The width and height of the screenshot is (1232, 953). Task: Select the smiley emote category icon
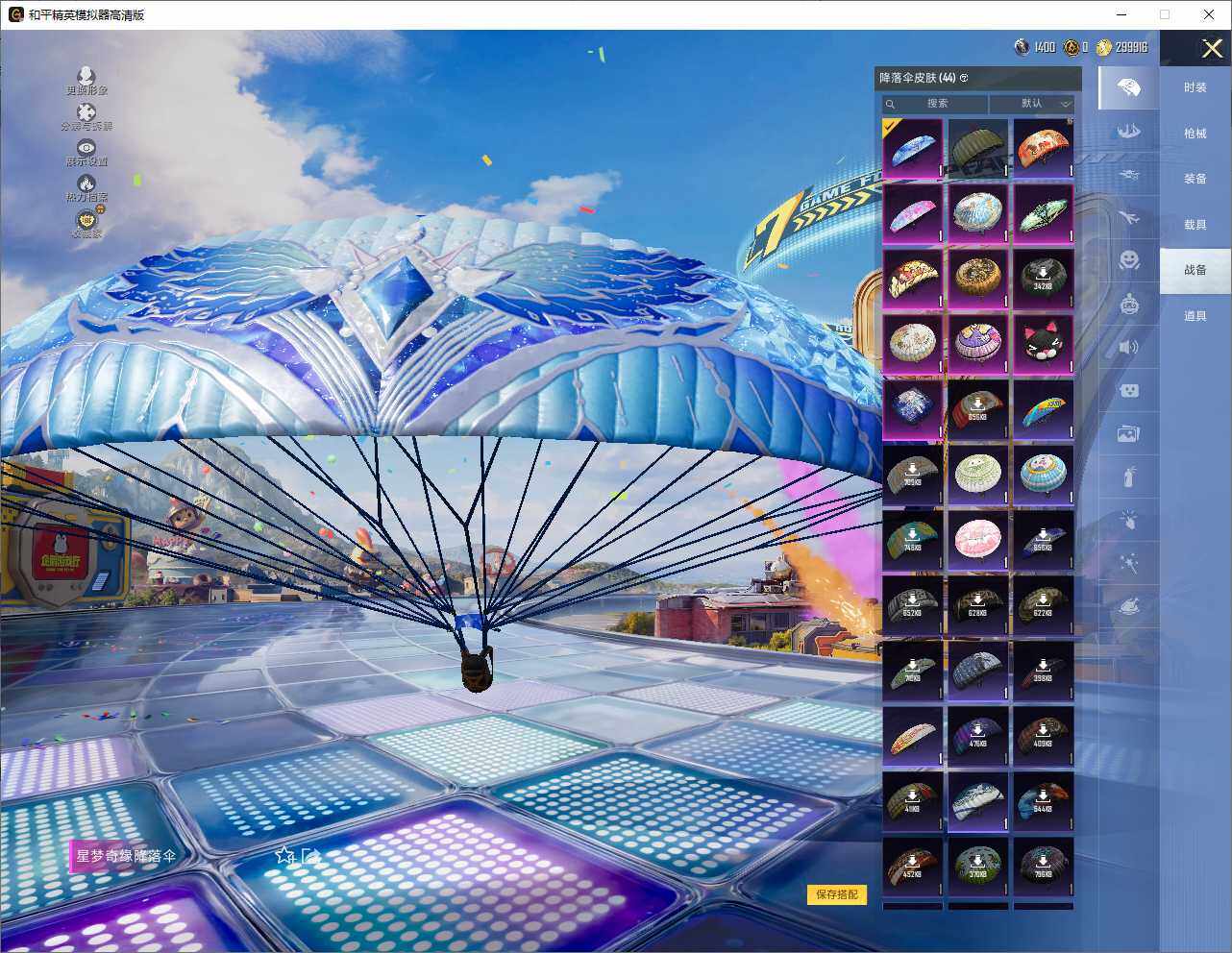pos(1129,259)
